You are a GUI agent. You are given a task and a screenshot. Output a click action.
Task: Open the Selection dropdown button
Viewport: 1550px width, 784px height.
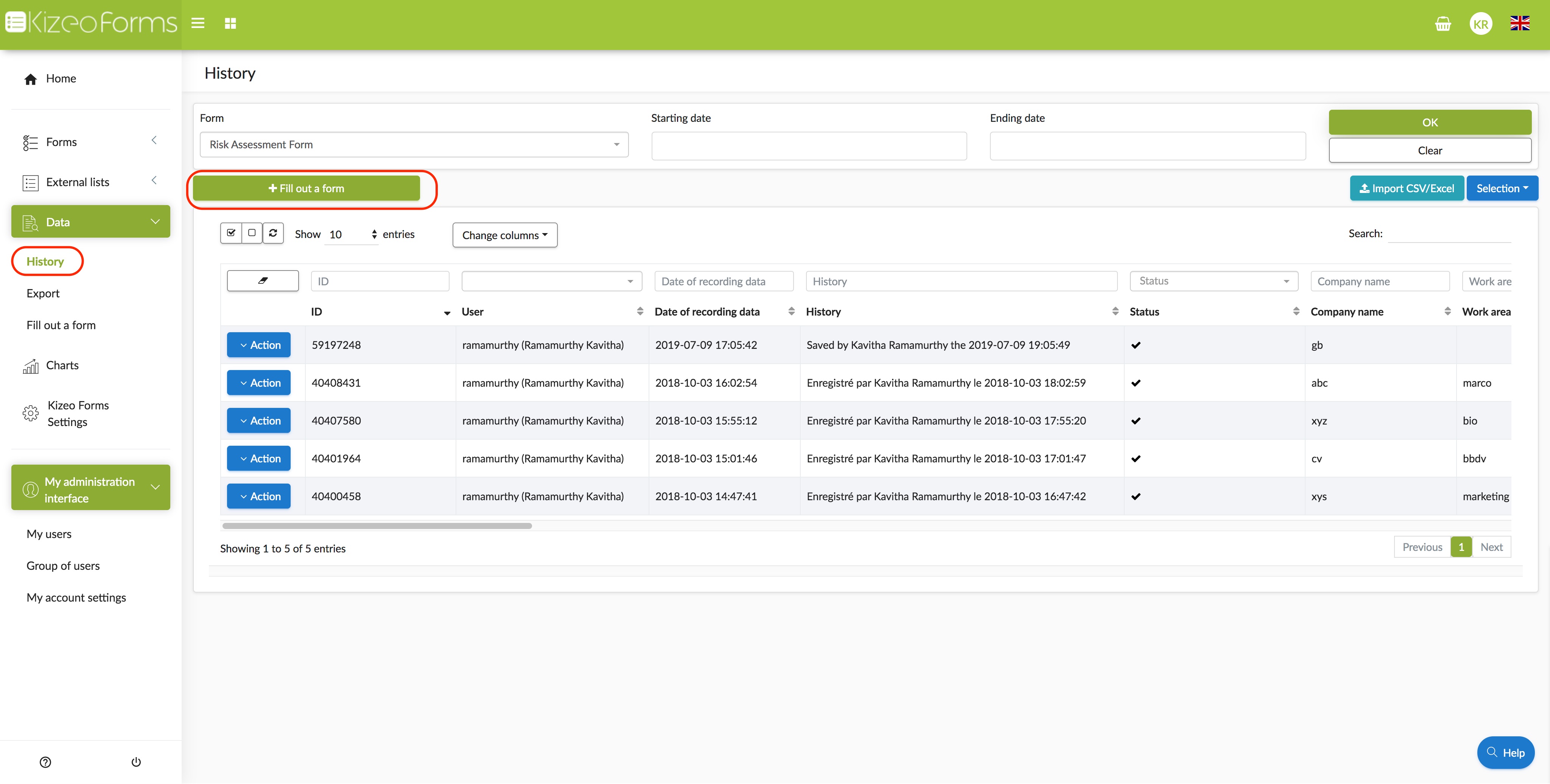coord(1502,189)
